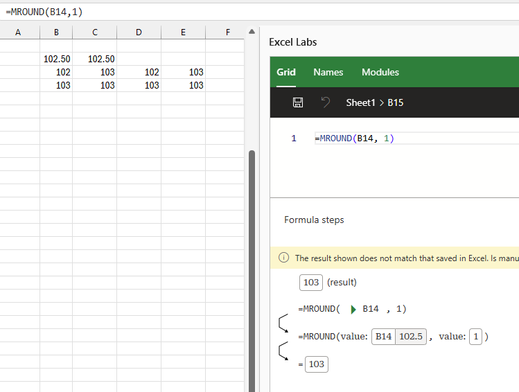Click the 102.5 value chip

[411, 336]
